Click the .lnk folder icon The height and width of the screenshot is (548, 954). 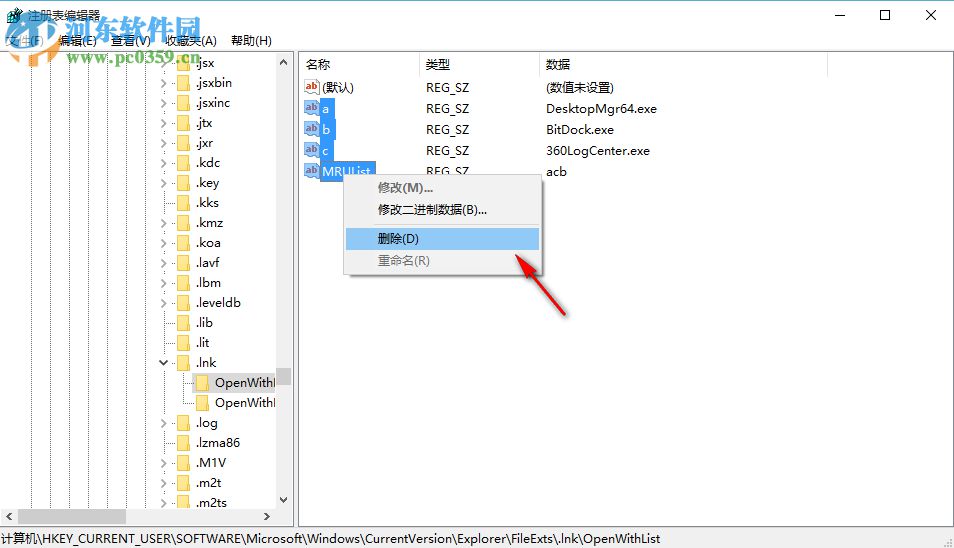coord(183,363)
